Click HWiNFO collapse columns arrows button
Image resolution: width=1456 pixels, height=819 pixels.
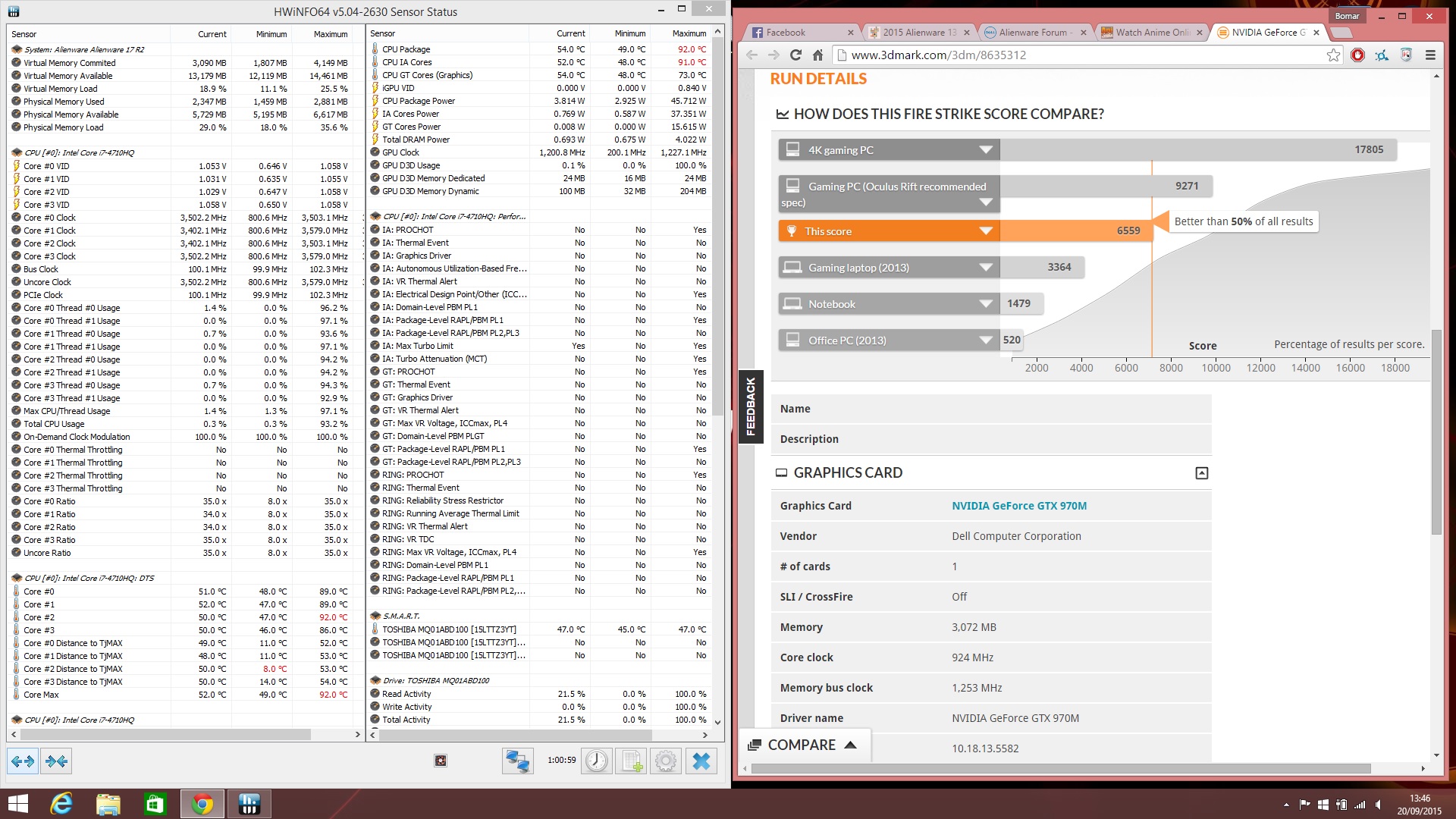point(56,761)
